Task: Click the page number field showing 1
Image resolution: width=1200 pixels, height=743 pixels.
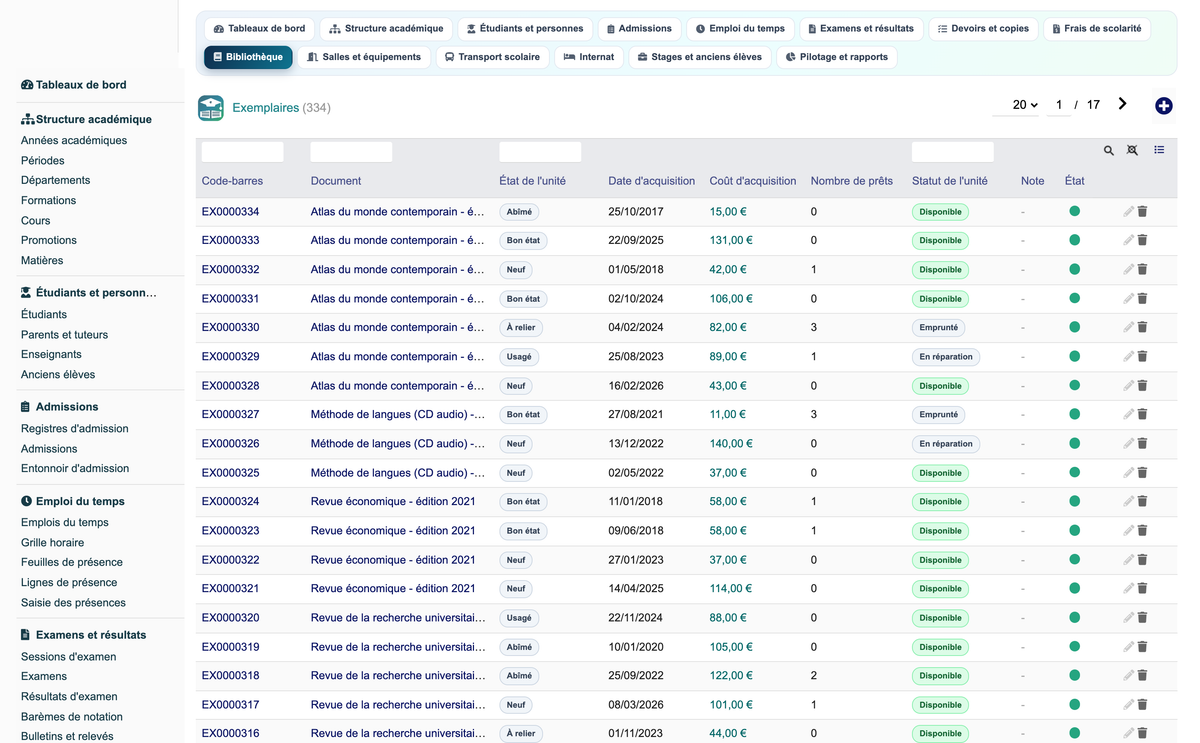Action: click(1059, 105)
